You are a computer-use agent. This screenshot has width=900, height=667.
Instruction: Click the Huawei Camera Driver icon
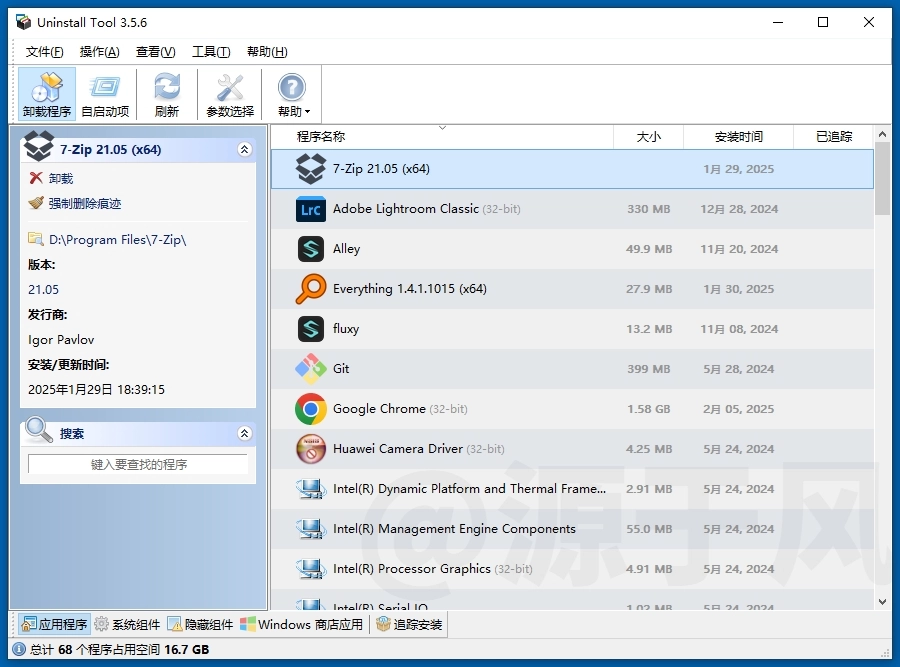click(311, 449)
